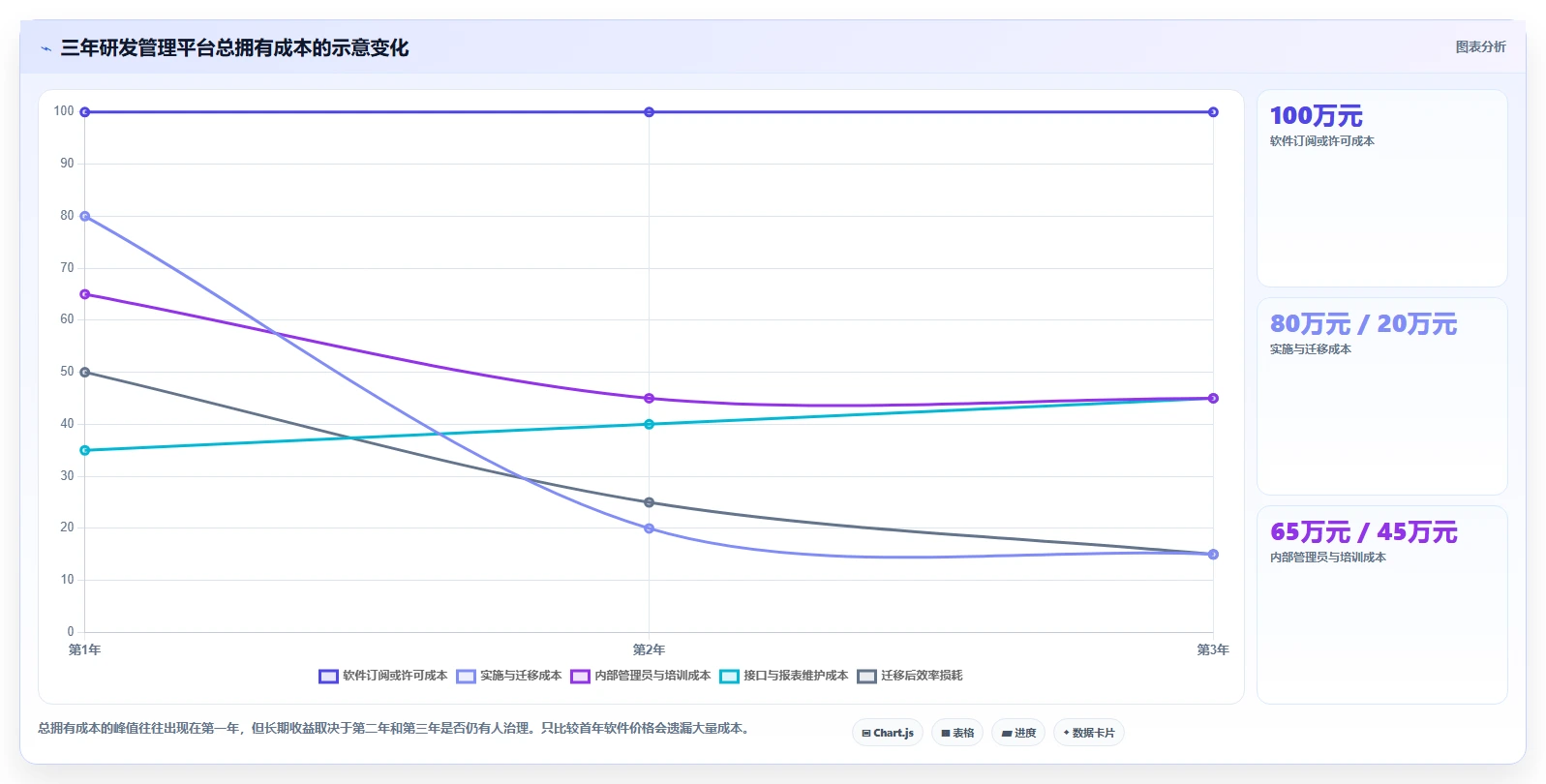
Task: Click the 65万元 / 45万元 card value
Action: (1363, 532)
